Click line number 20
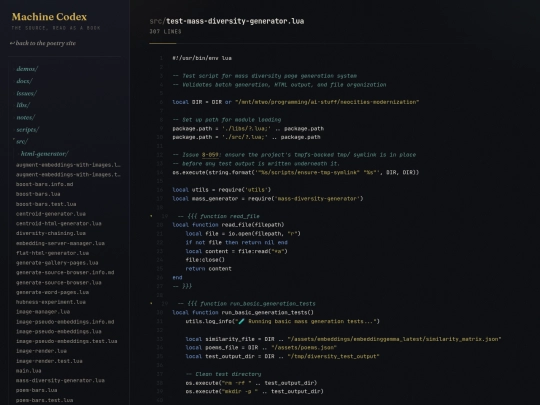Image resolution: width=540 pixels, height=405 pixels. (x=159, y=225)
